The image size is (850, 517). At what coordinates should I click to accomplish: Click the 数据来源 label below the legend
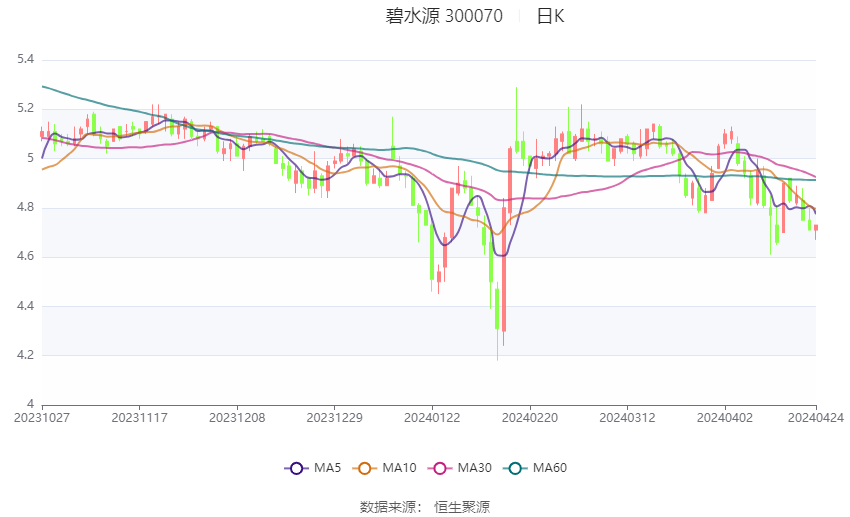tap(387, 507)
